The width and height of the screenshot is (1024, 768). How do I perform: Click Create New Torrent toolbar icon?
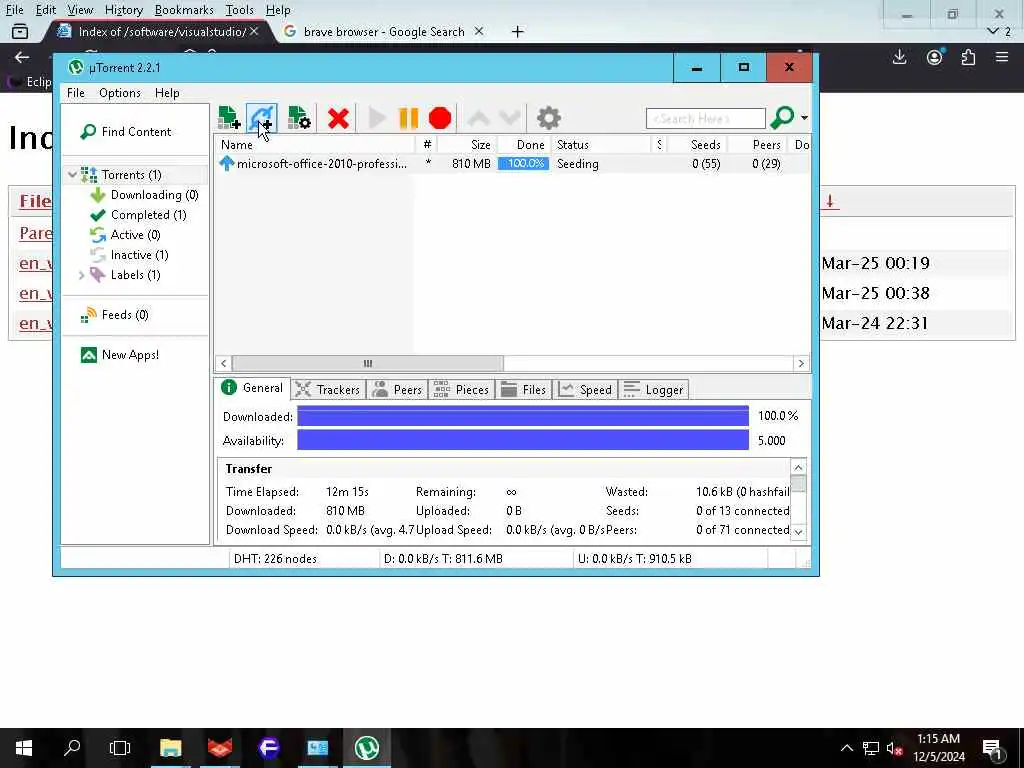(x=298, y=118)
